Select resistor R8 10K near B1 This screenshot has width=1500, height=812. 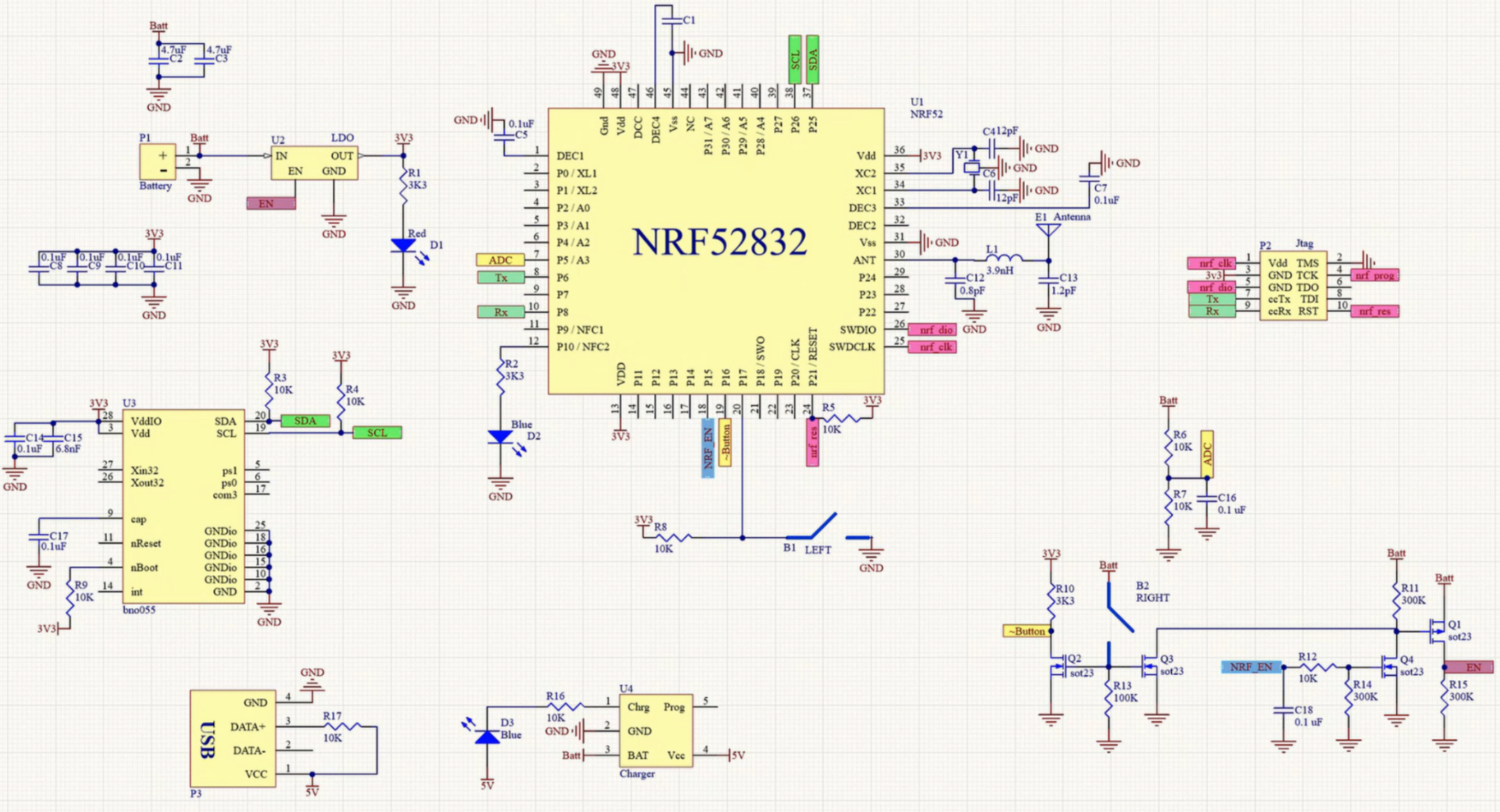(672, 537)
